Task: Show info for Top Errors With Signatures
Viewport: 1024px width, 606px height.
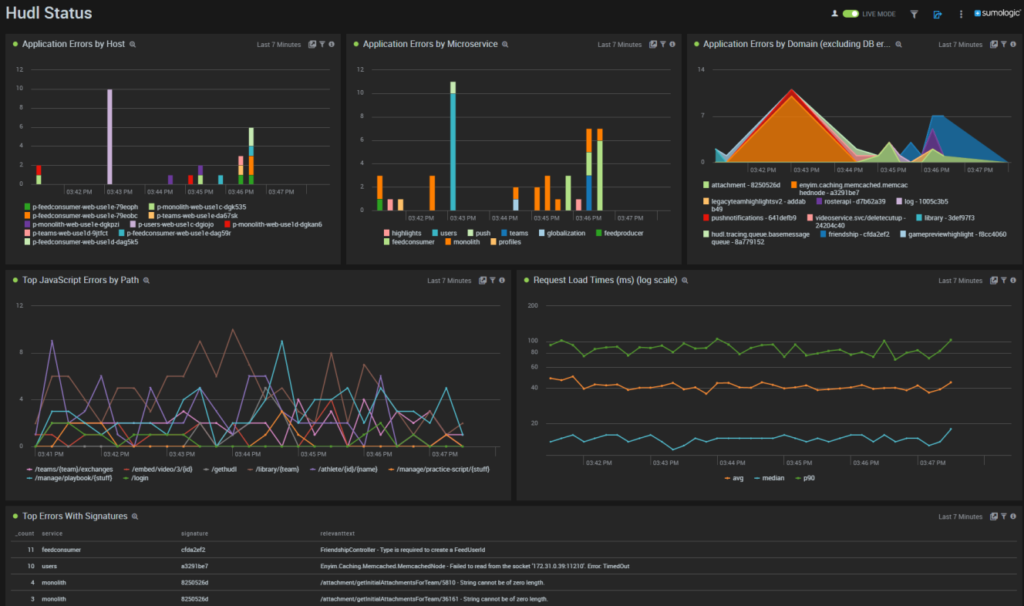Action: tap(1013, 517)
